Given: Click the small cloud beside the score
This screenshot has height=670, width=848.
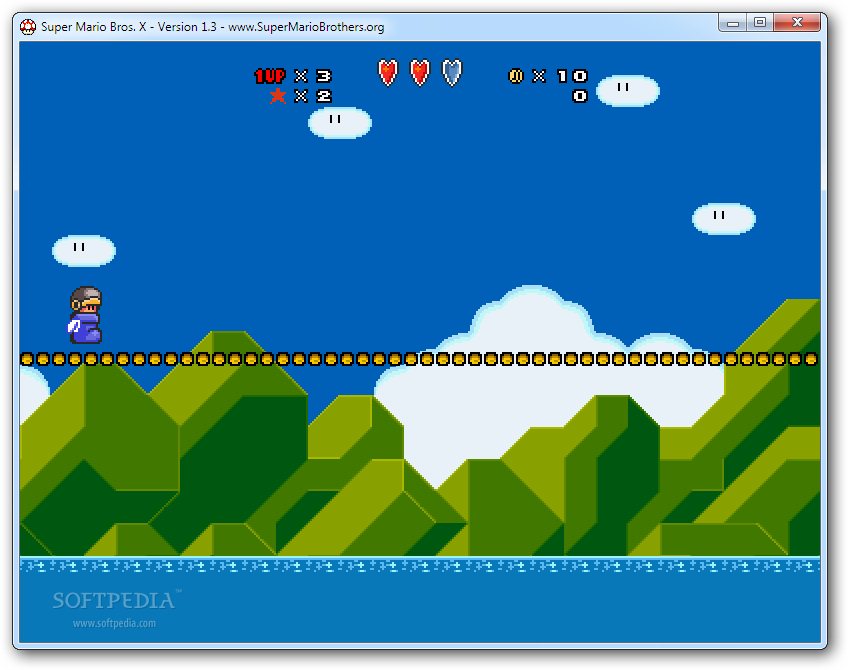Looking at the screenshot, I should pyautogui.click(x=628, y=91).
